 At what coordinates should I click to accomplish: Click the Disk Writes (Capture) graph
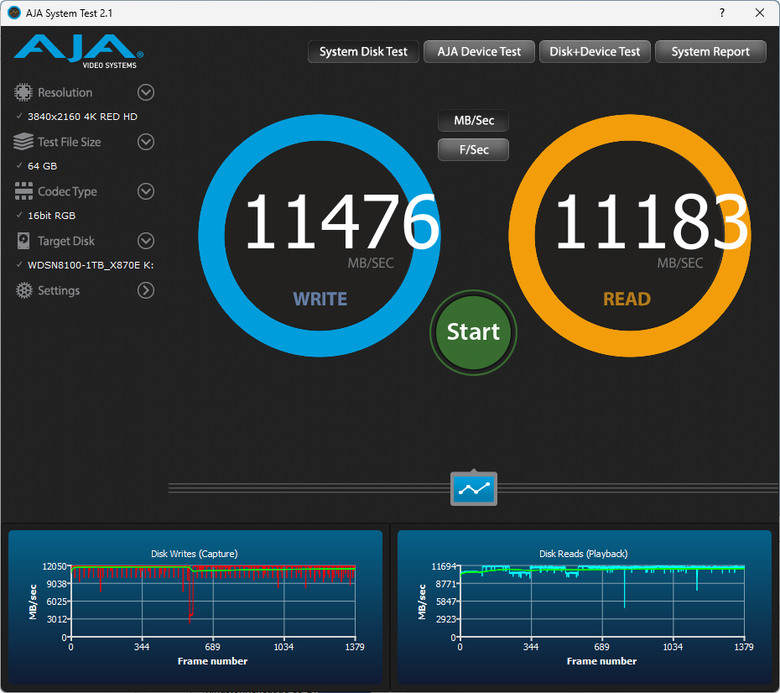195,606
